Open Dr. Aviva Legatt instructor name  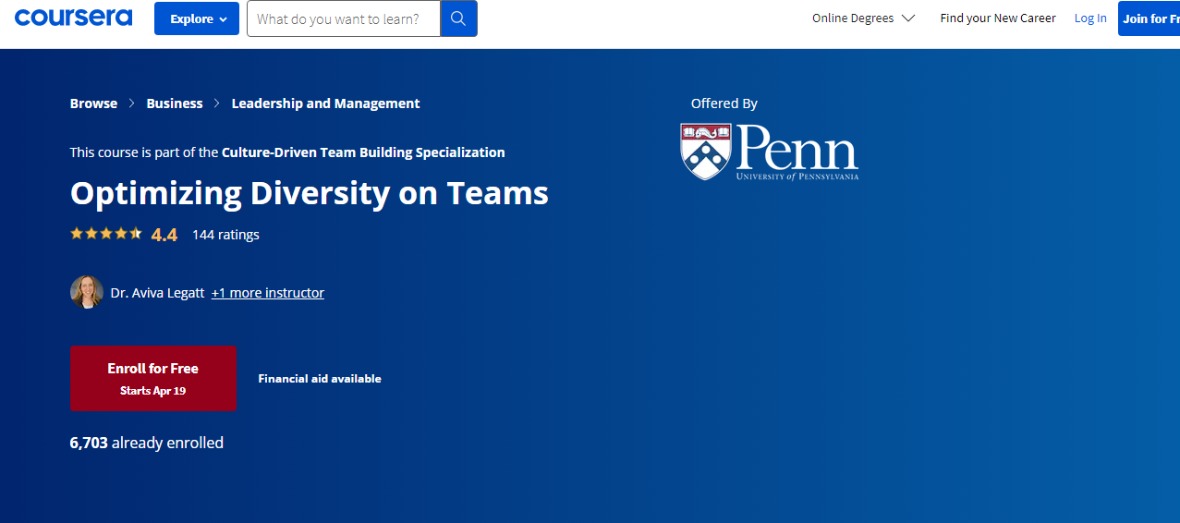click(x=157, y=293)
